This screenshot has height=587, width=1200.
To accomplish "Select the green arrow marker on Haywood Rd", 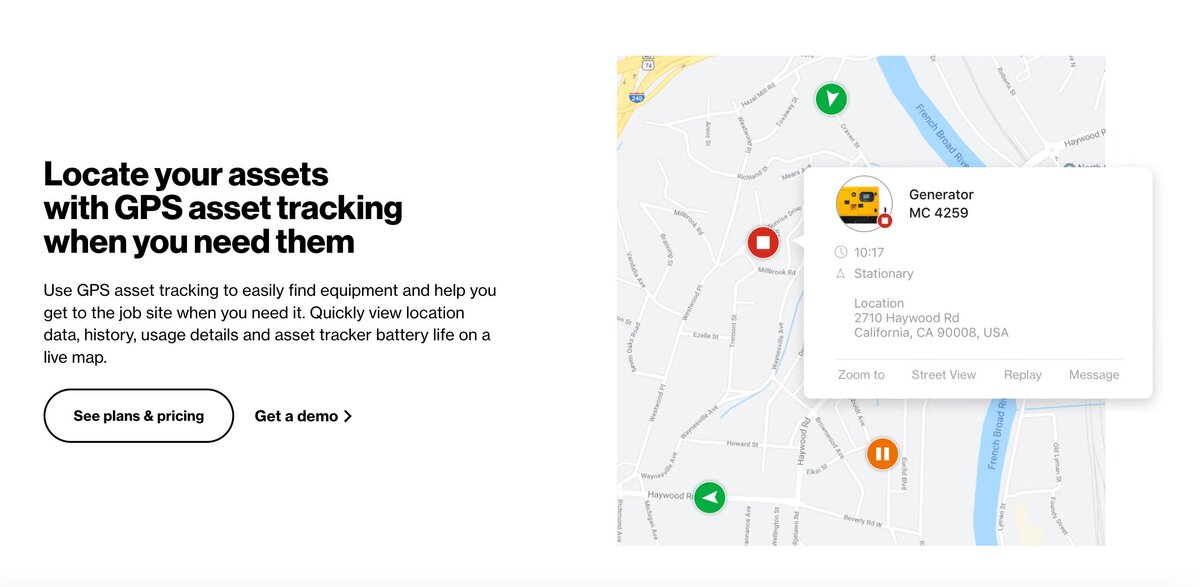I will point(710,496).
